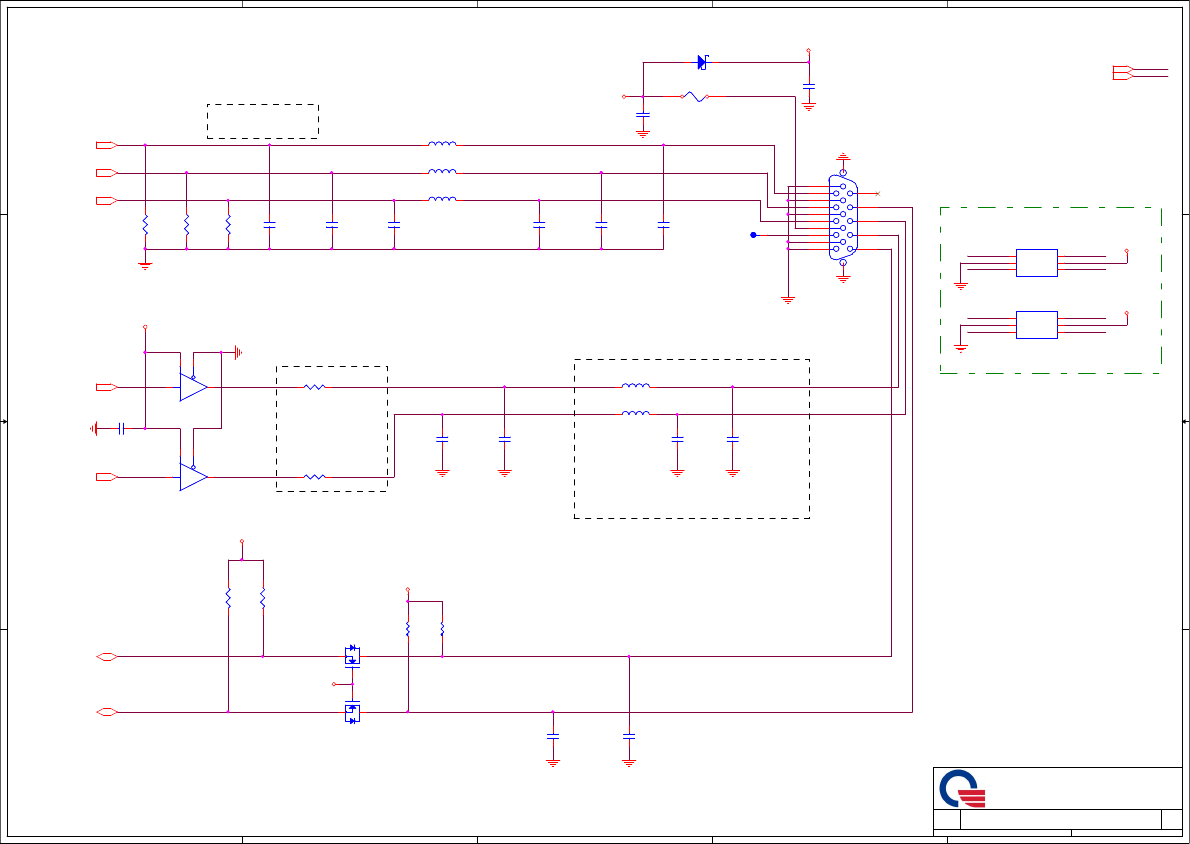Select the lower MOSFET transistor symbol
The height and width of the screenshot is (844, 1190).
coord(352,713)
